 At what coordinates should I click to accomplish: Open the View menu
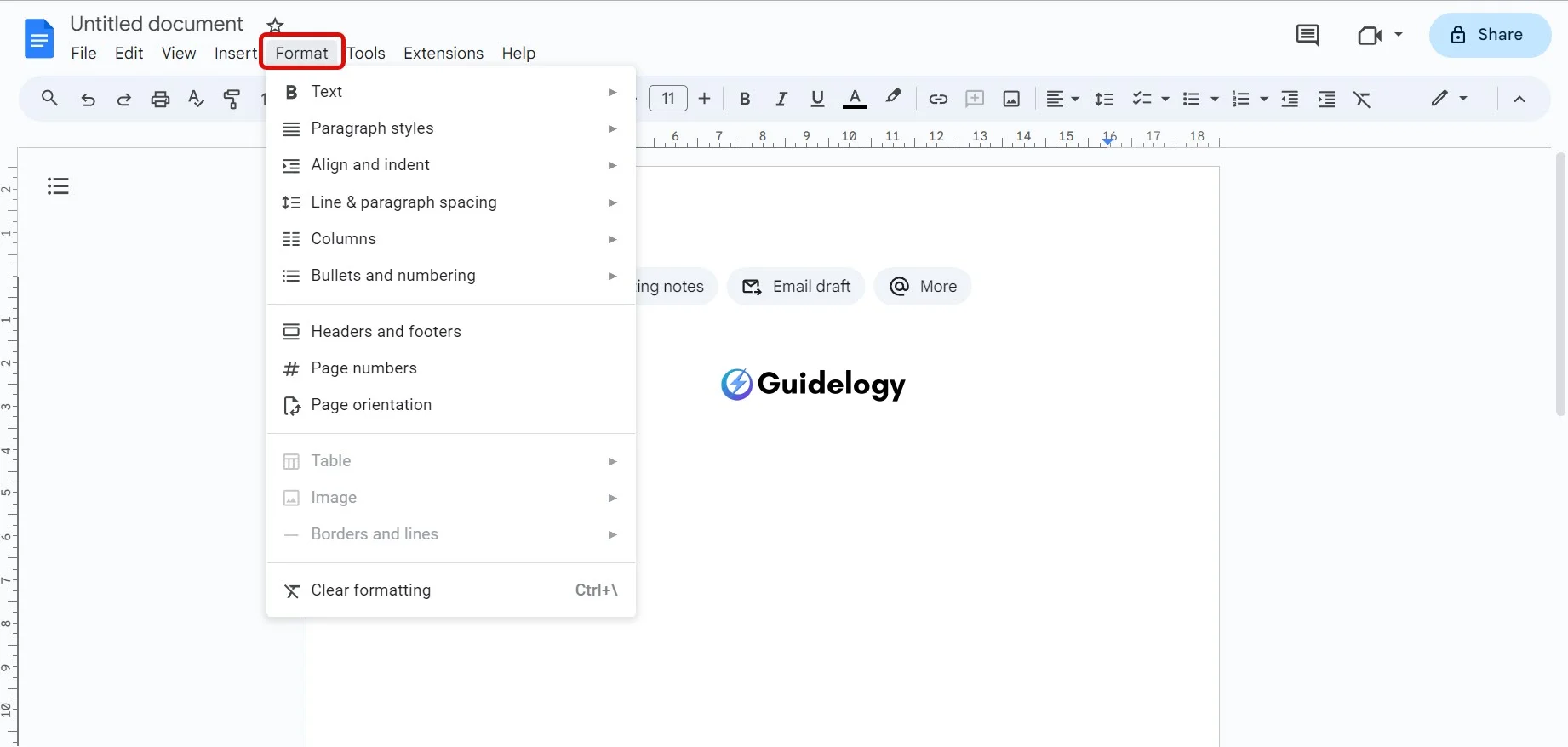(179, 53)
